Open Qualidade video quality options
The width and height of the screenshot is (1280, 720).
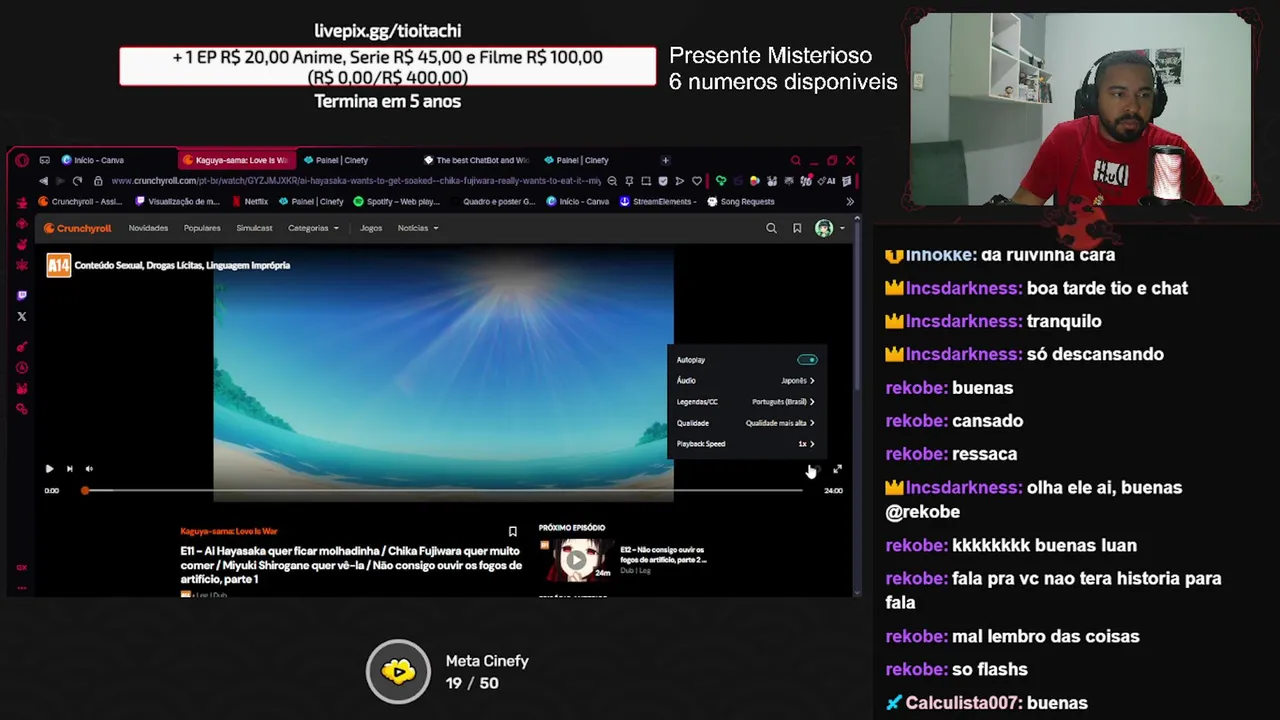click(745, 423)
